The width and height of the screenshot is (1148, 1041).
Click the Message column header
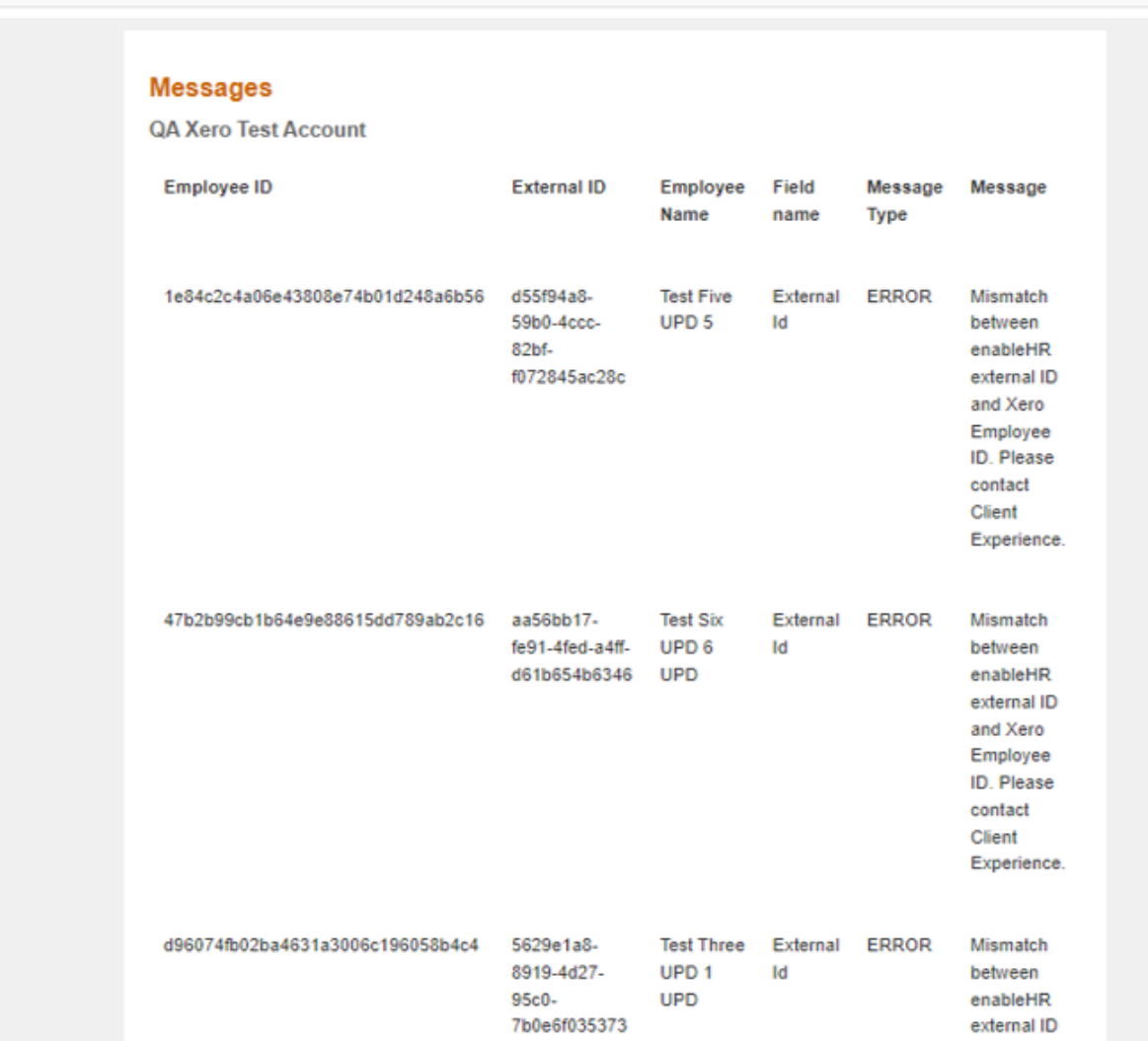tap(1008, 187)
